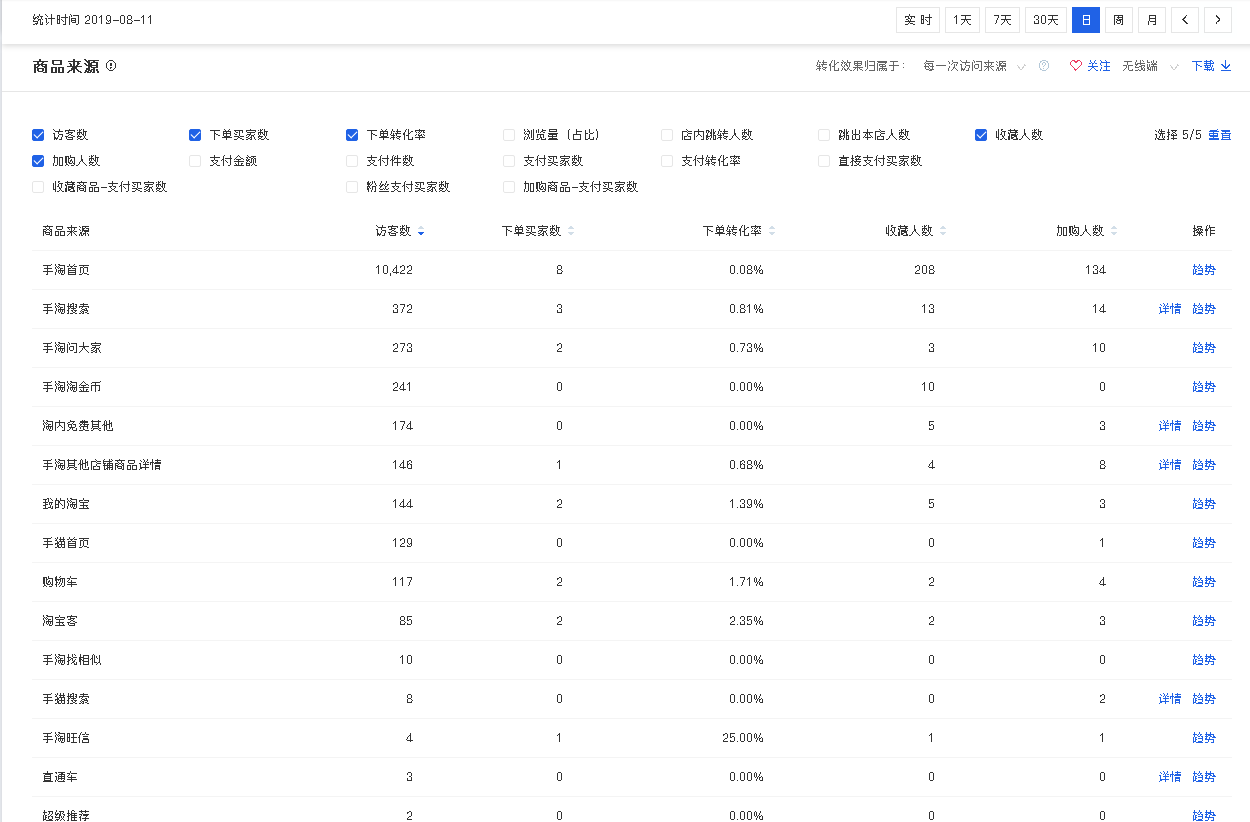
Task: Sort table by 加购人数 sort icon
Action: coord(1114,231)
